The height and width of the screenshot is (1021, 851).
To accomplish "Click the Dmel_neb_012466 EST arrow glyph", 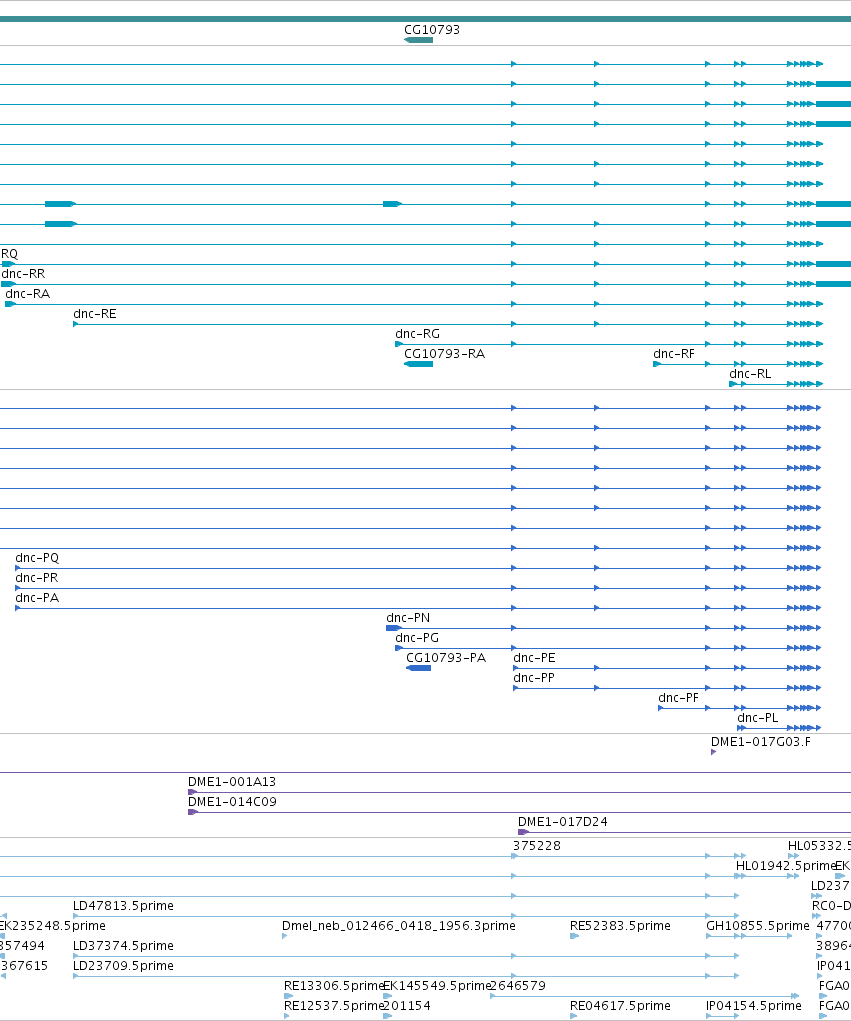I will coord(285,936).
